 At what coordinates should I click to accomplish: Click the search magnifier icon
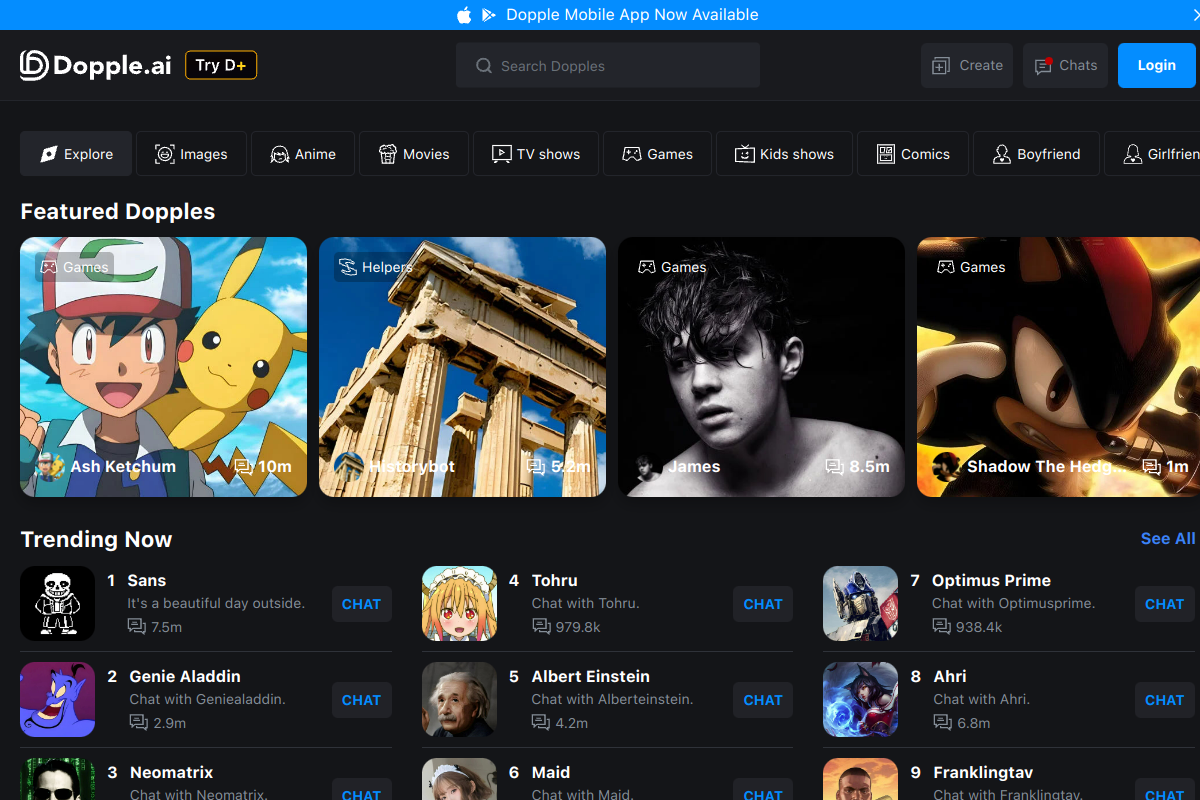(484, 66)
